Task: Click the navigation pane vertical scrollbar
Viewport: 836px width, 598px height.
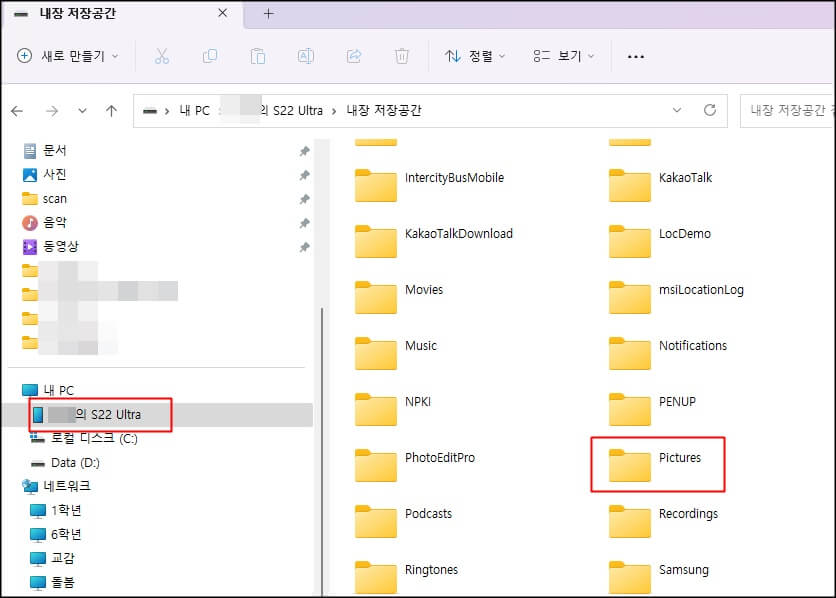Action: 321,450
